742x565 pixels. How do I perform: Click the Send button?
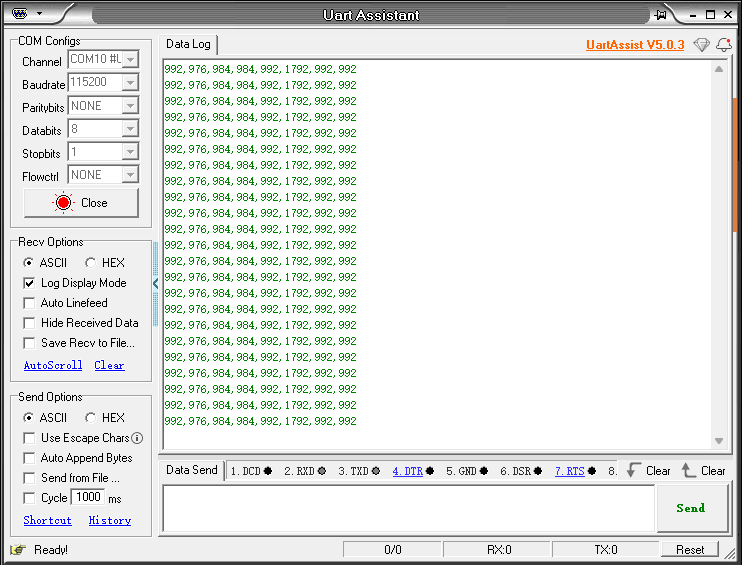point(691,508)
